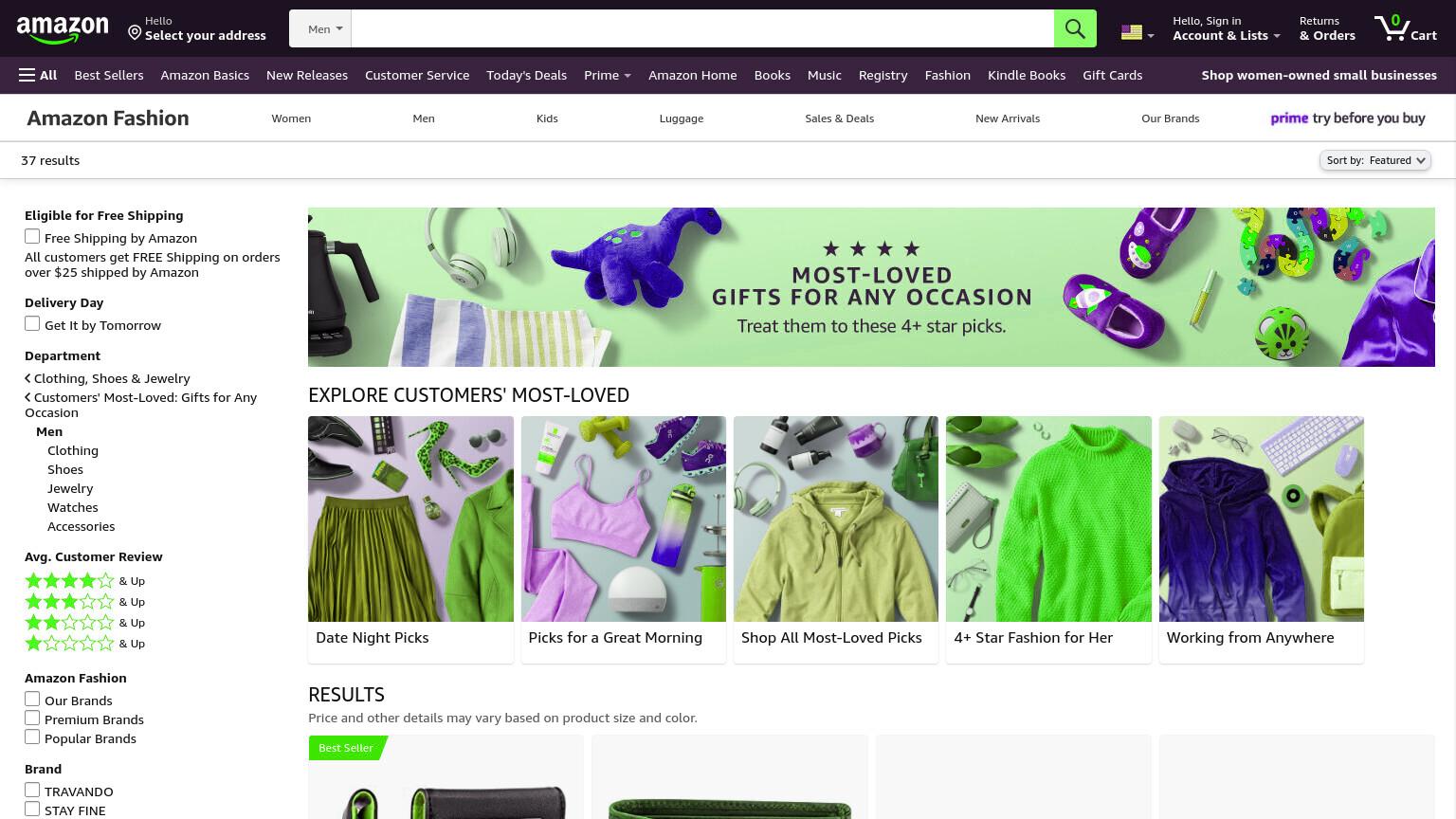Viewport: 1456px width, 819px height.
Task: Open Picks for a Great Morning card
Action: 624,539
